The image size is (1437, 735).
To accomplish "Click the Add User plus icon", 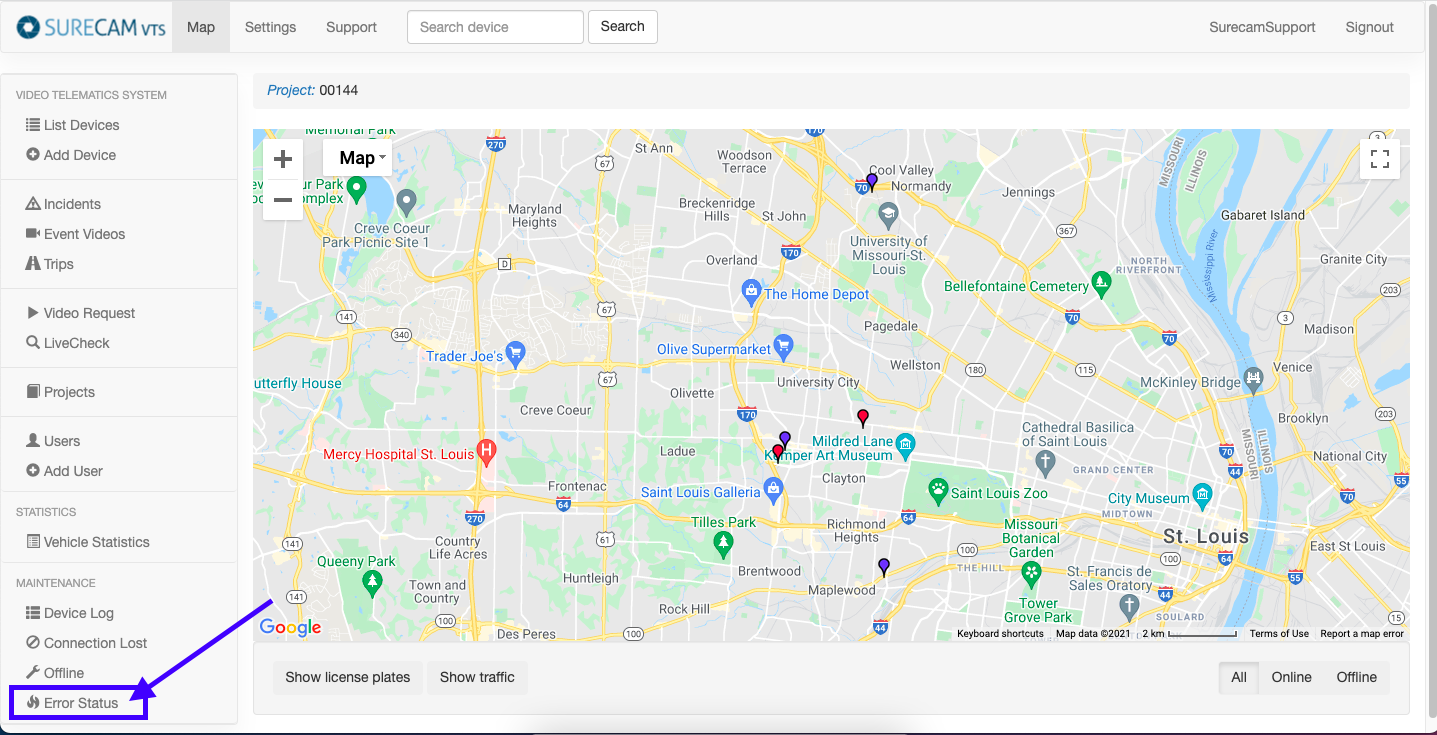I will click(33, 471).
